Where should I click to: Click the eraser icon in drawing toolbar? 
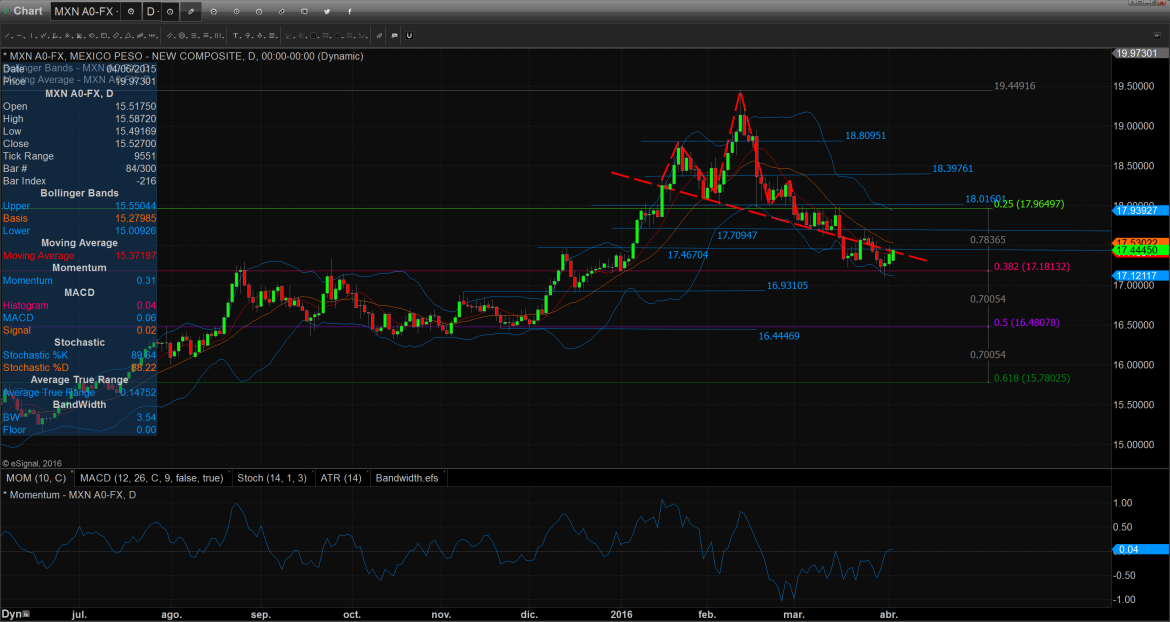379,35
